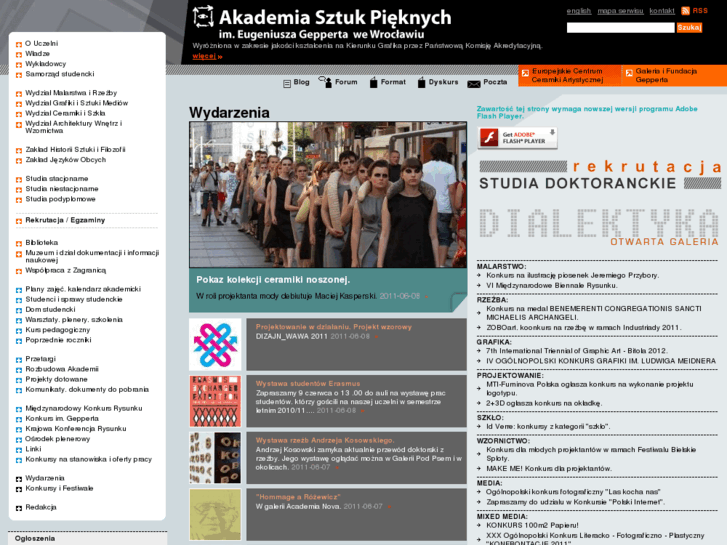Open Wydział Grafiki i Sztuki Mediów page

(77, 103)
